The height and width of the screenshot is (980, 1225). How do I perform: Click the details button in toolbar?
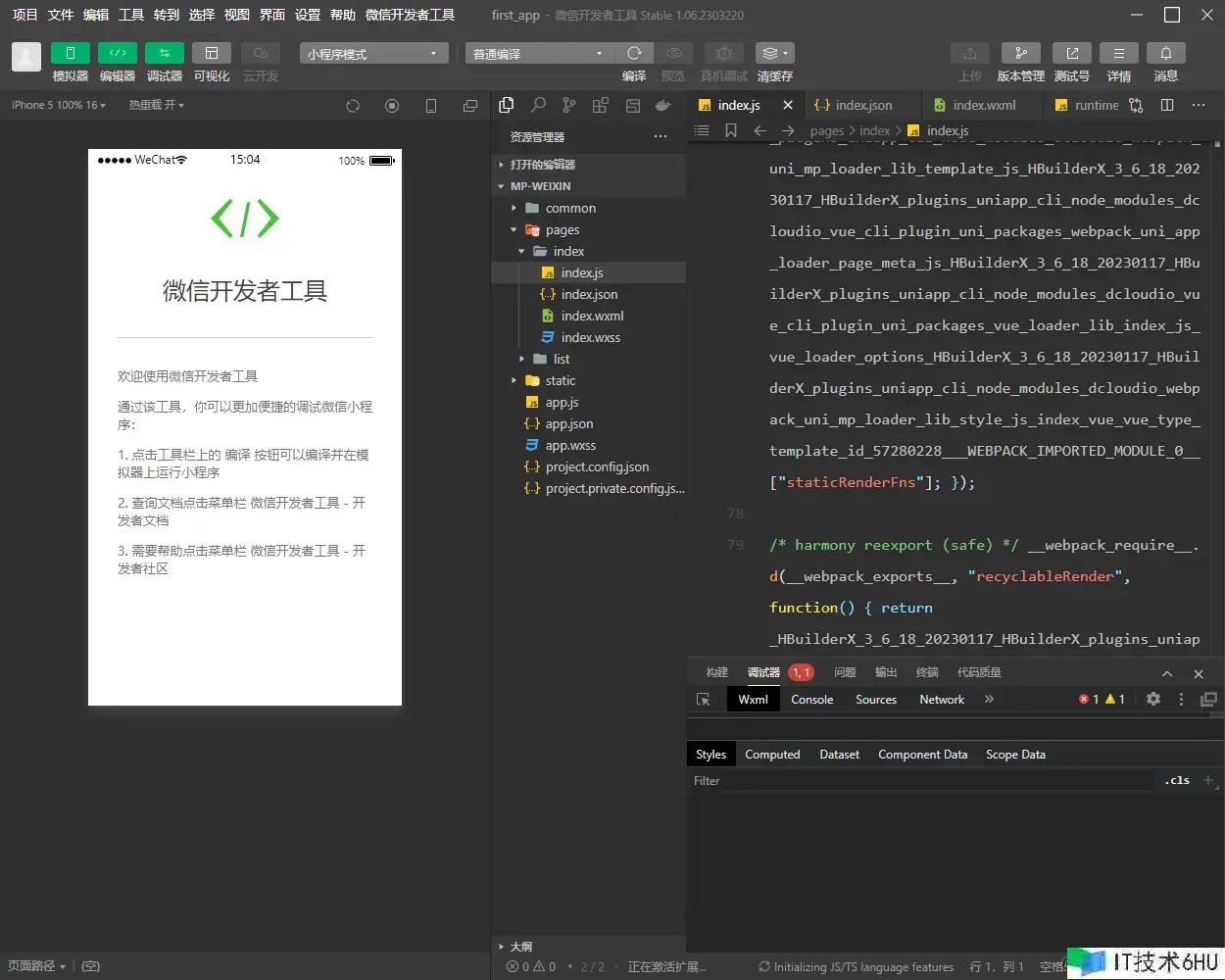point(1118,53)
